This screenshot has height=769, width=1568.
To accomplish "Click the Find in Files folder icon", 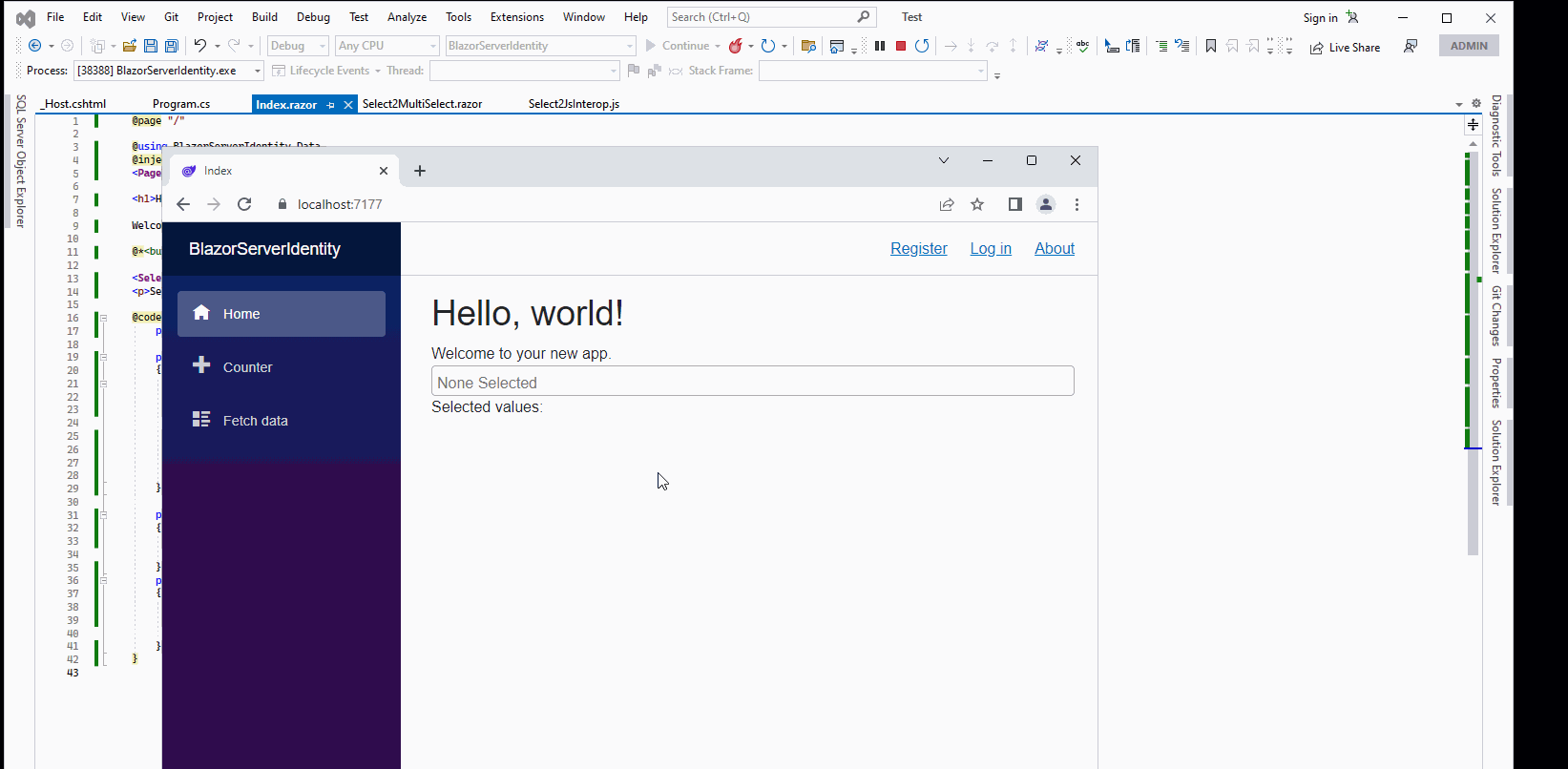I will click(x=808, y=46).
